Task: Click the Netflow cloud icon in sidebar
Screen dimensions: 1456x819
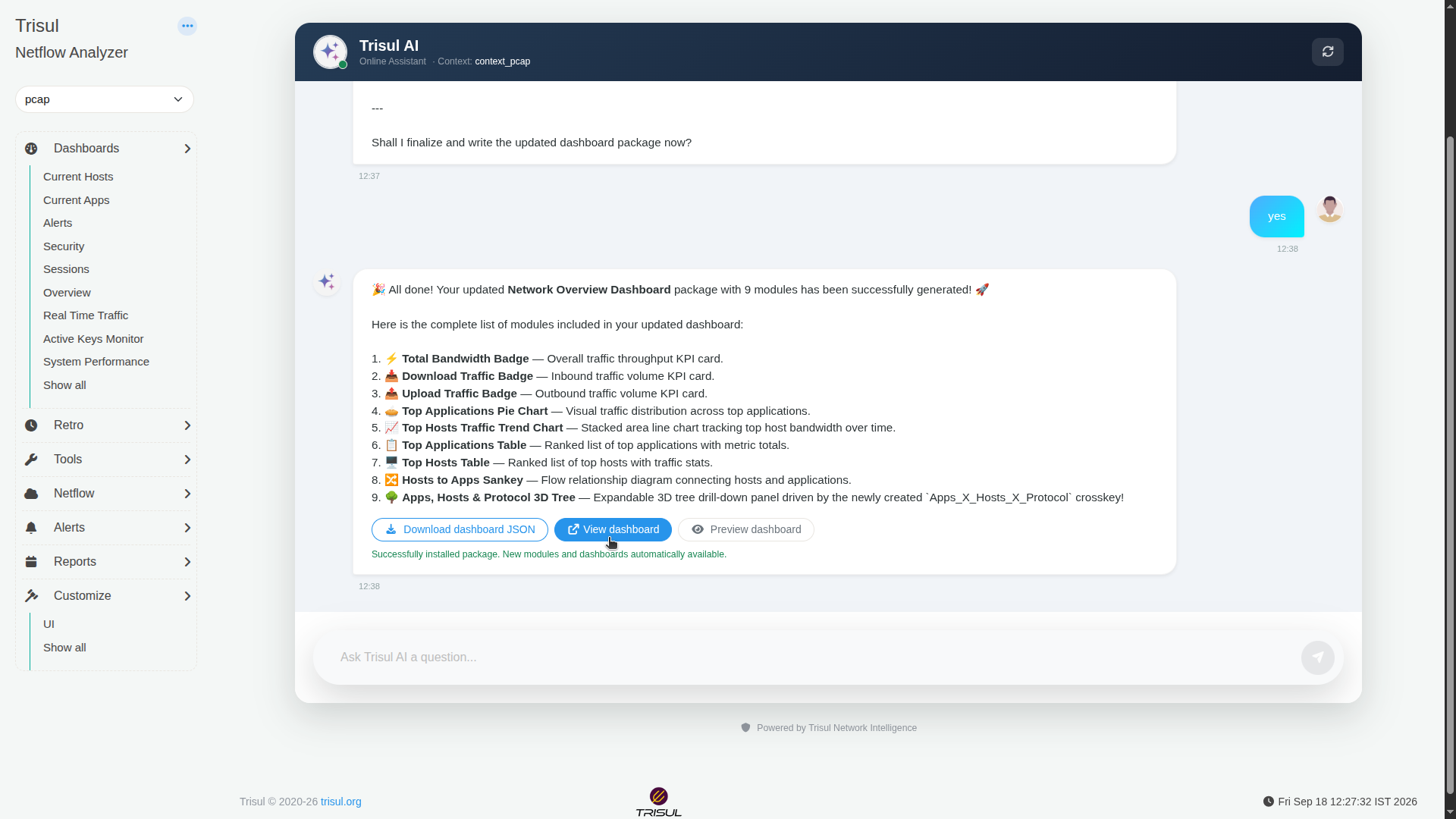Action: pos(31,494)
